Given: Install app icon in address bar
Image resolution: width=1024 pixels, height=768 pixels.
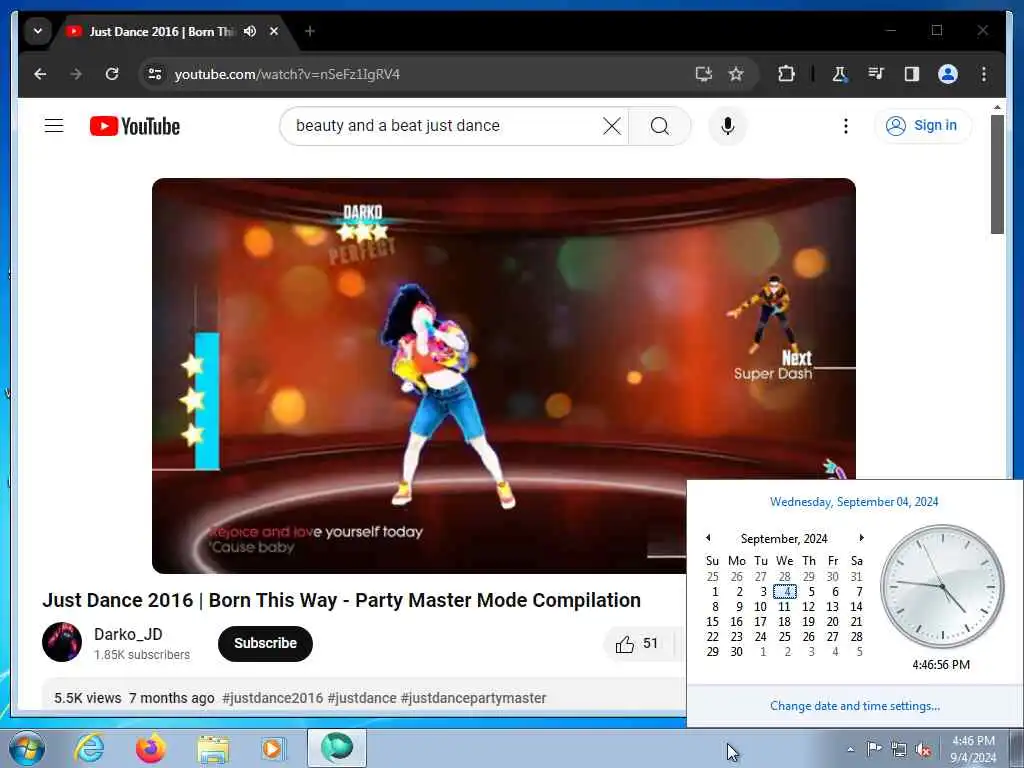Looking at the screenshot, I should [704, 74].
